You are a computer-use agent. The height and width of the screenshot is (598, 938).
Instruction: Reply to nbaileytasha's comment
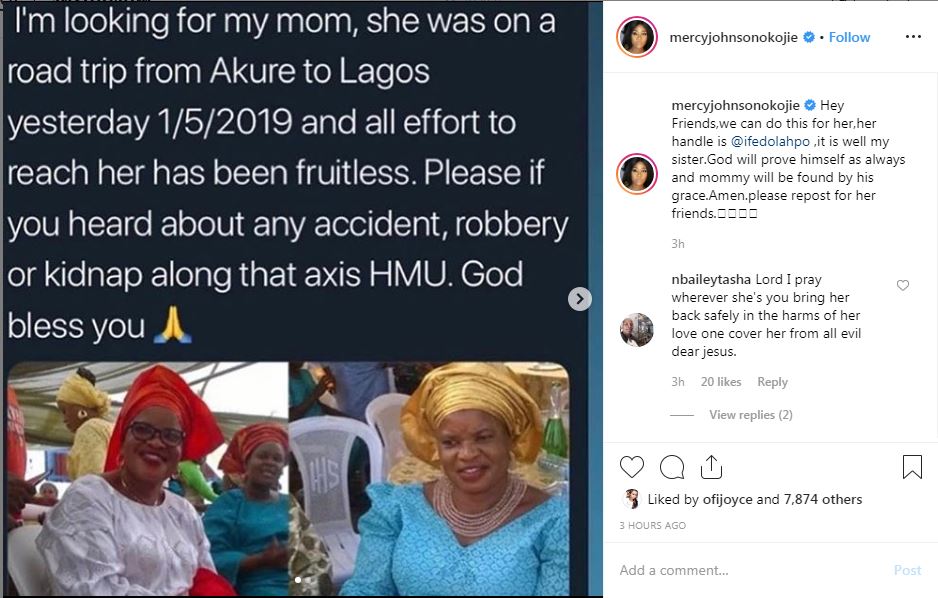[x=772, y=382]
